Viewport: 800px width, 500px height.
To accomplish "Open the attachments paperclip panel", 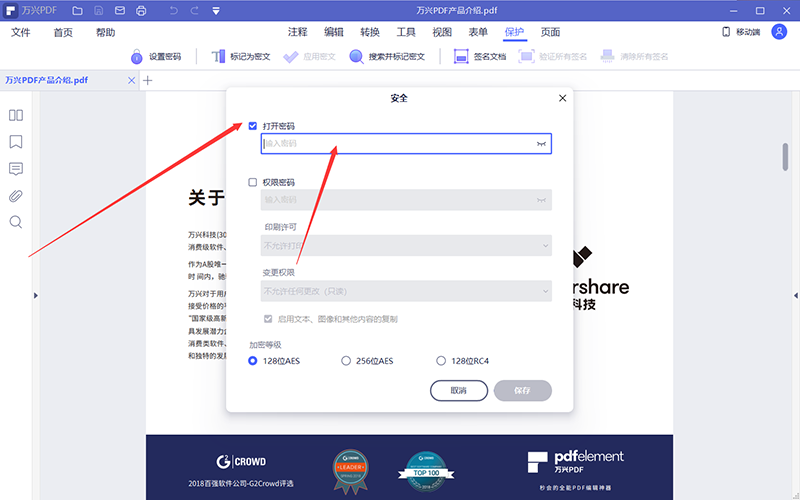I will tap(16, 196).
